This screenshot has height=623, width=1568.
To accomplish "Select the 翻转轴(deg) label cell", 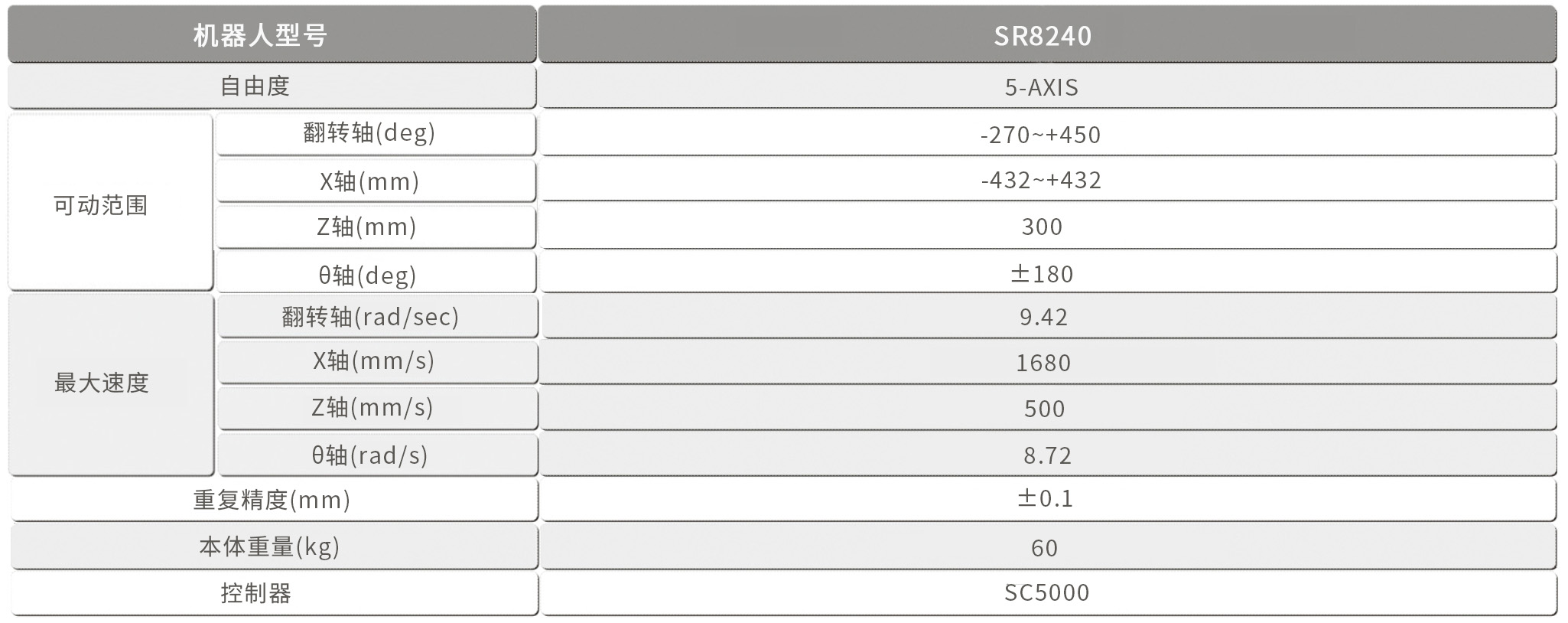I will tap(369, 133).
